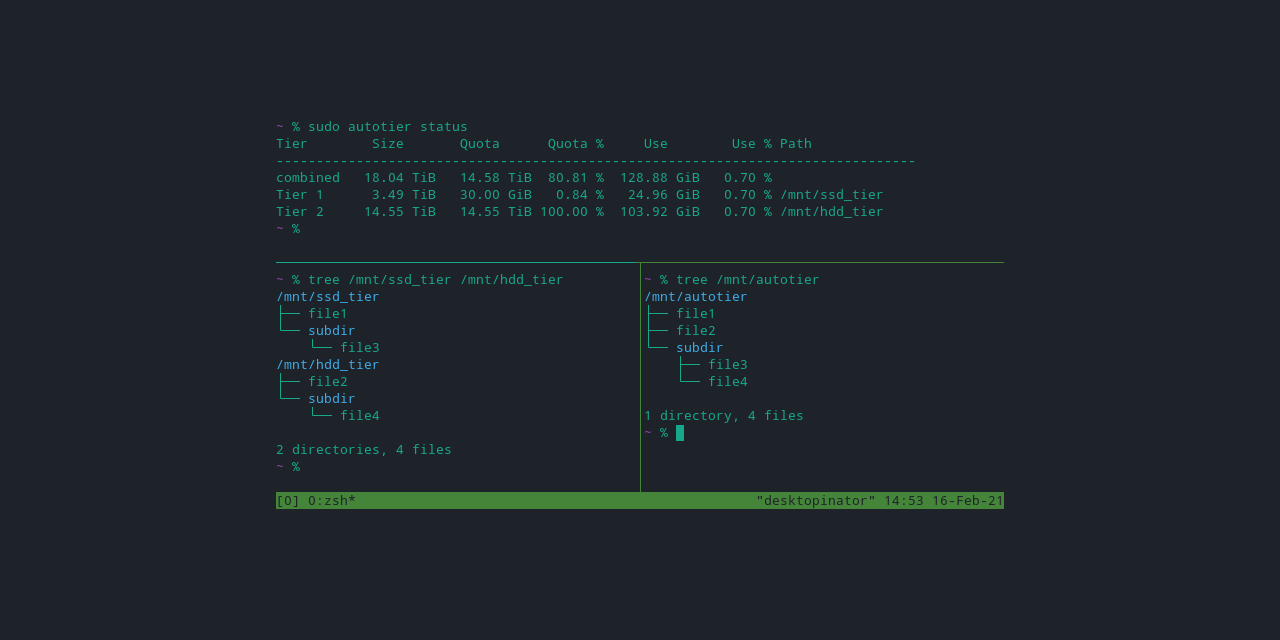Select /mnt/ssd_tier root in left tree
The width and height of the screenshot is (1280, 640).
click(x=328, y=296)
